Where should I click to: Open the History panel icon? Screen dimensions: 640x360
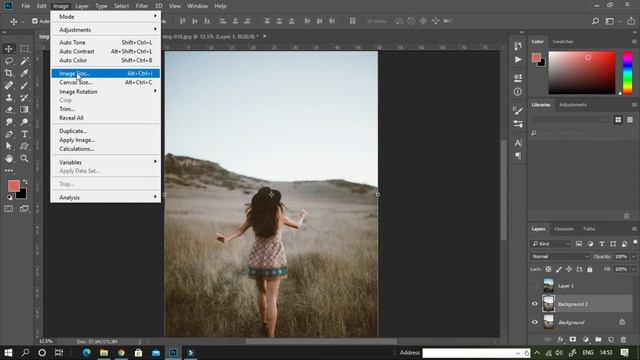pos(518,46)
